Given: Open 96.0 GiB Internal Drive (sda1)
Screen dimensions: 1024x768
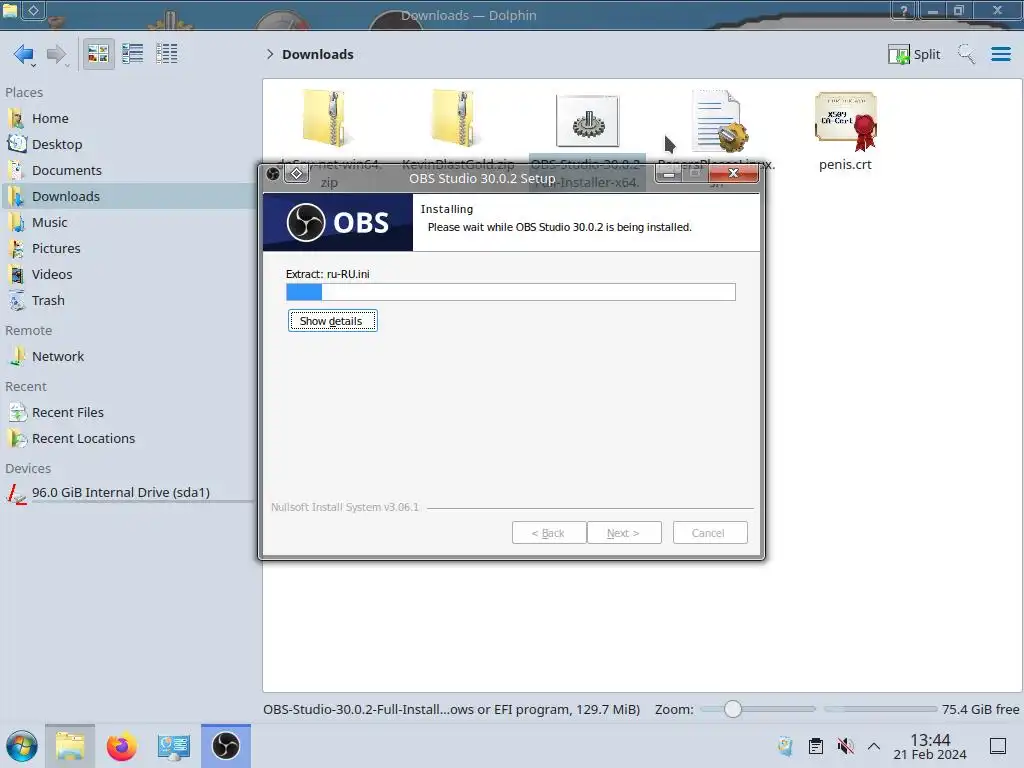Looking at the screenshot, I should (128, 493).
